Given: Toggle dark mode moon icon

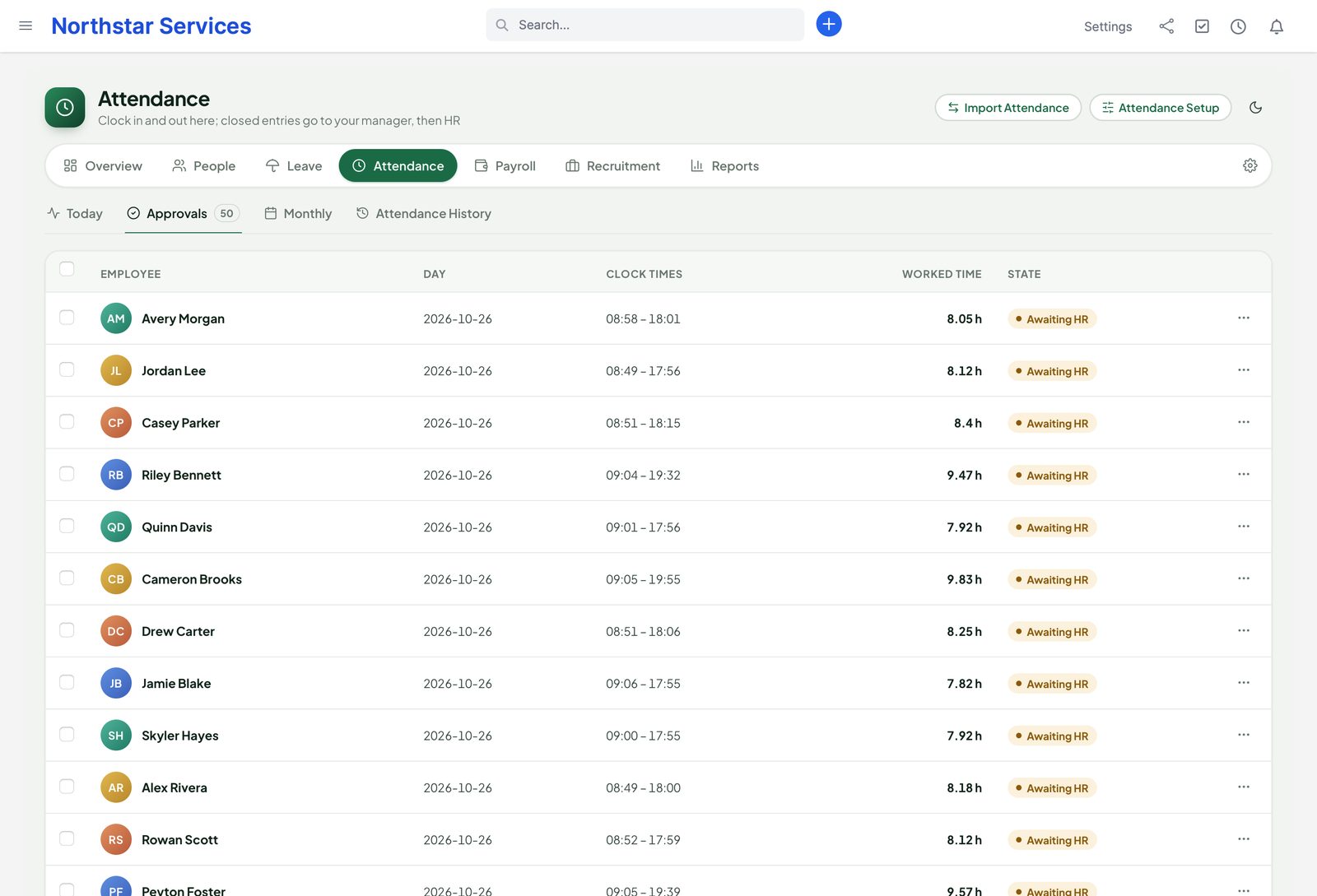Looking at the screenshot, I should pyautogui.click(x=1256, y=108).
